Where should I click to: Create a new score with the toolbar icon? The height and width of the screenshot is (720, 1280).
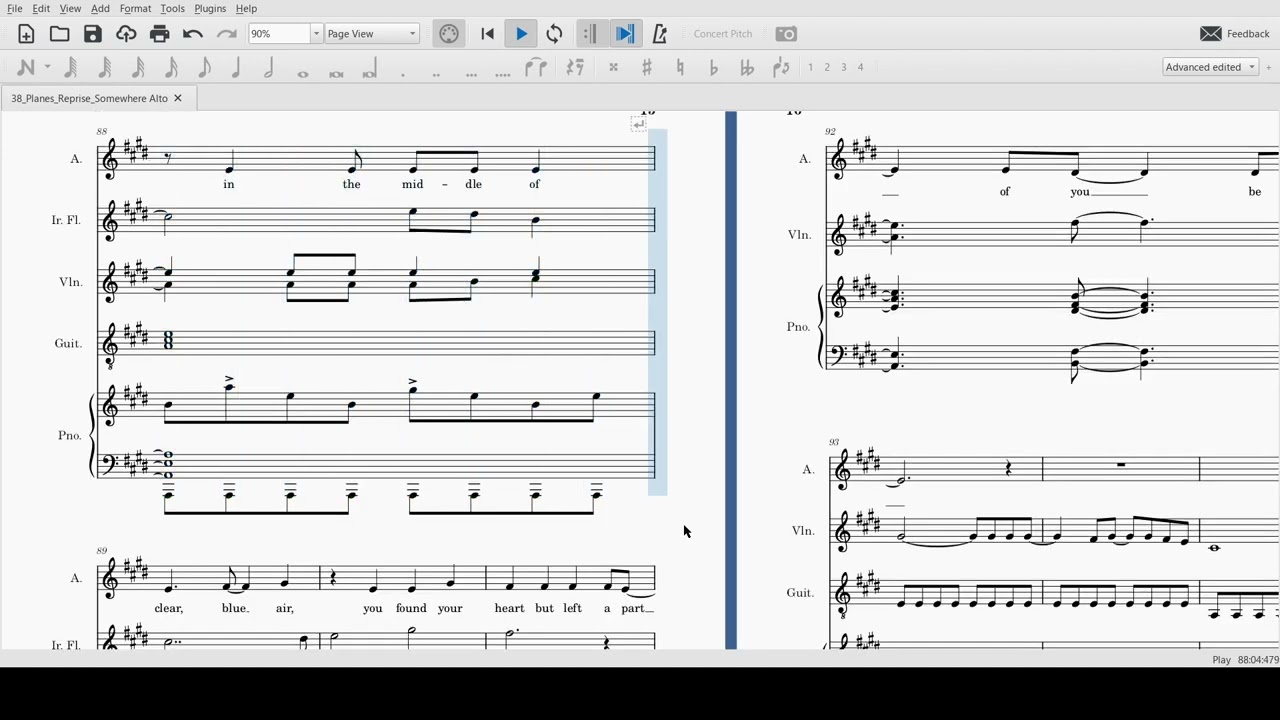point(26,34)
